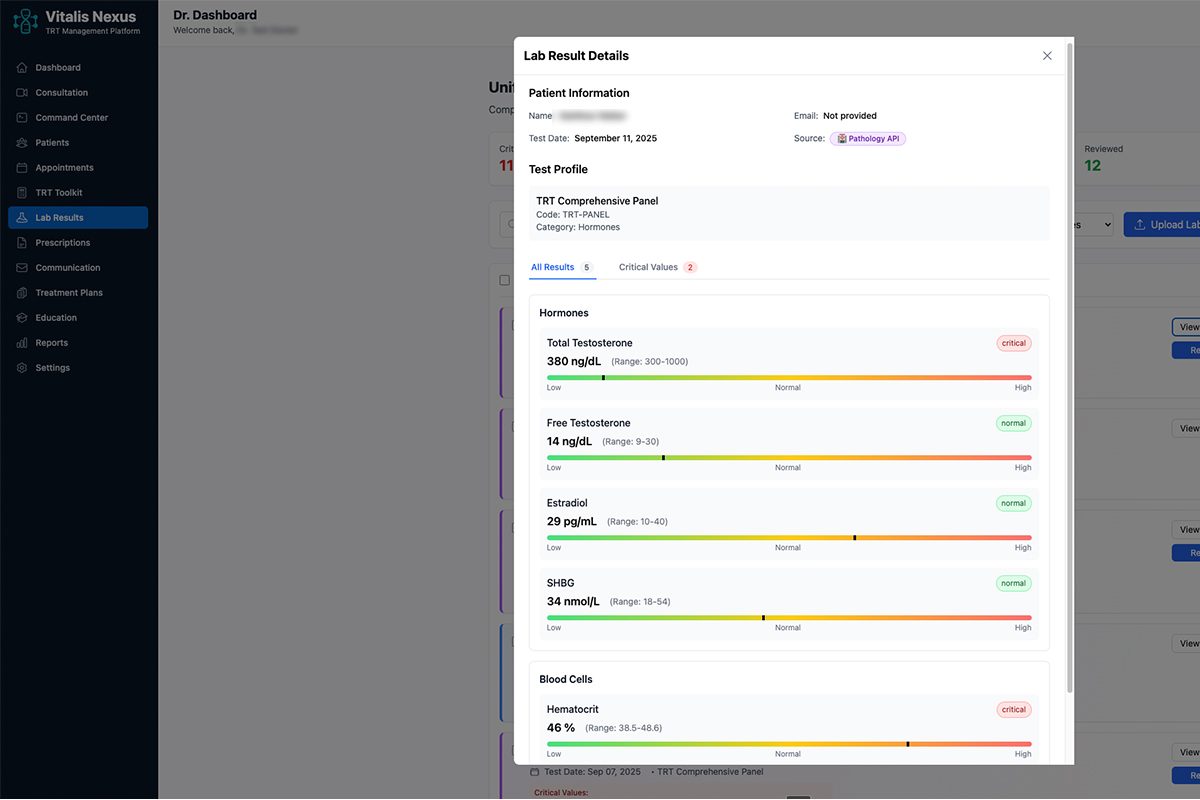
Task: Click the Upload Lab button
Action: click(1168, 224)
